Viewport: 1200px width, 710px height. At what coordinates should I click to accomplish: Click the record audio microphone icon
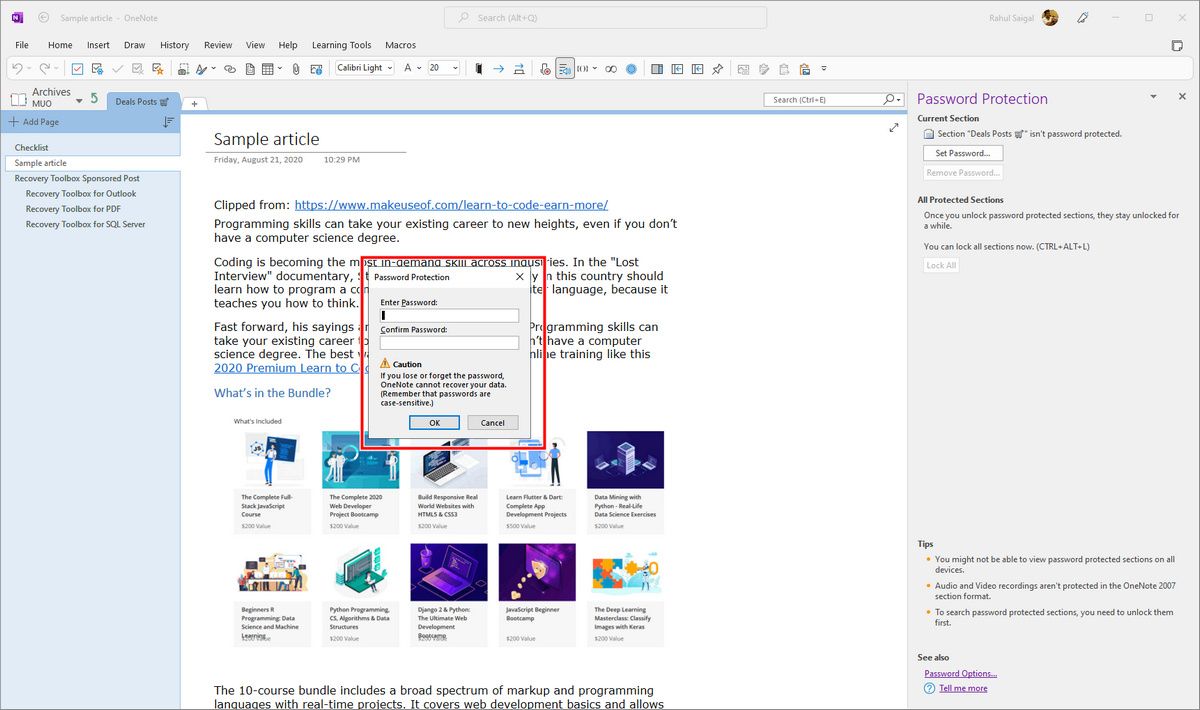point(545,69)
